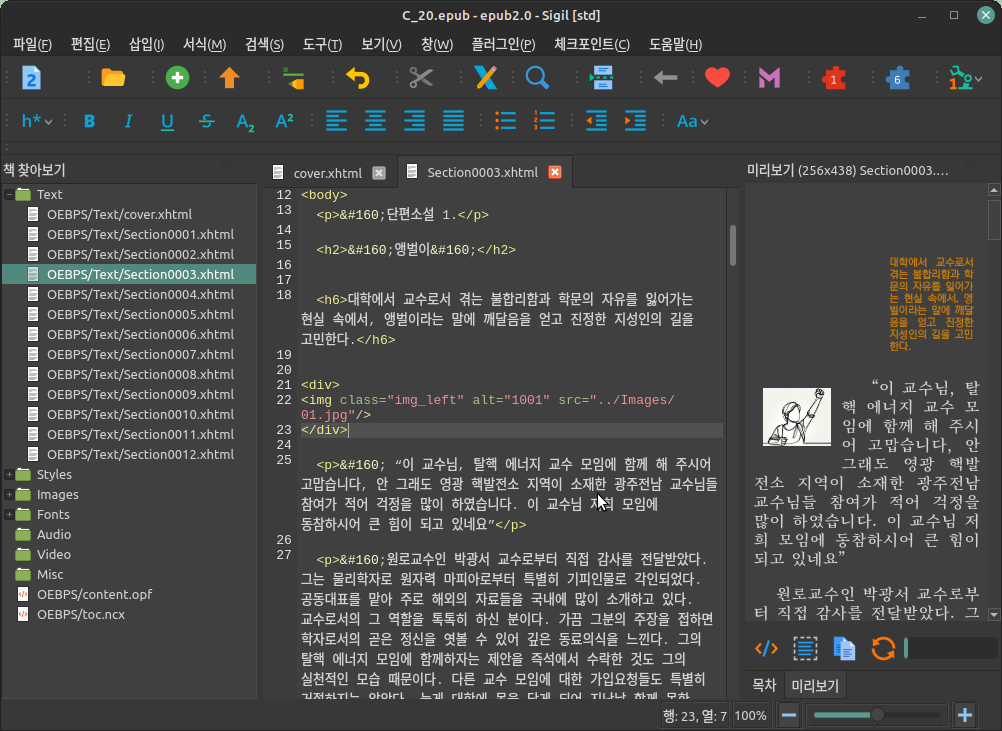Expand the Fonts folder
Image resolution: width=1002 pixels, height=731 pixels.
(x=9, y=514)
